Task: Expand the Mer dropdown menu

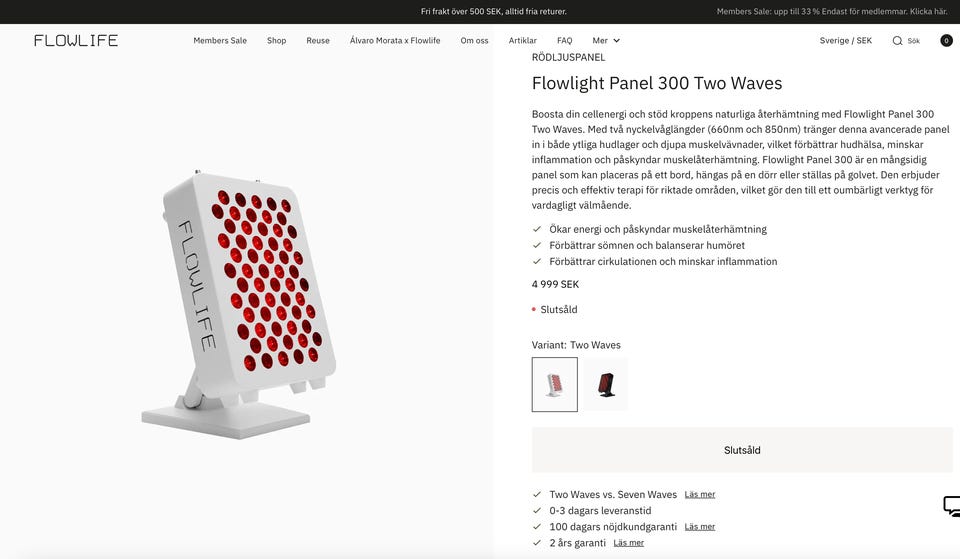Action: point(606,41)
